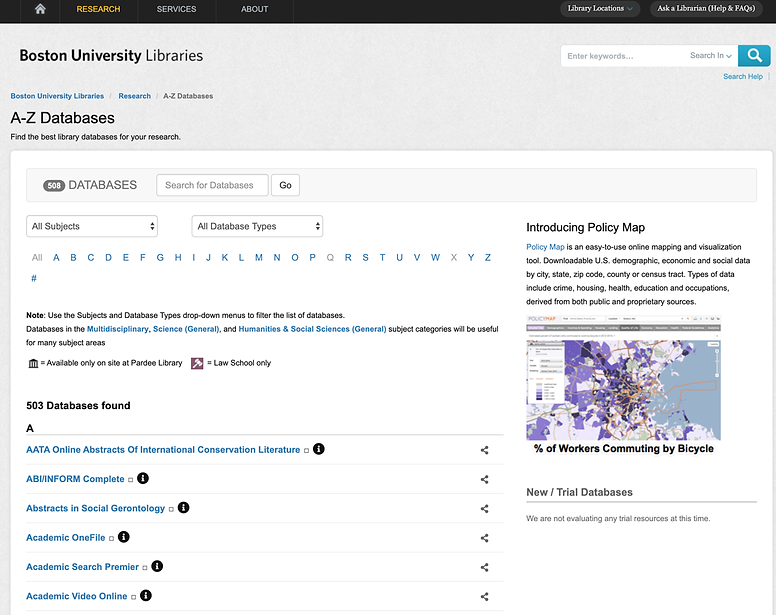
Task: Share the AATA Online Abstracts database
Action: (x=485, y=450)
